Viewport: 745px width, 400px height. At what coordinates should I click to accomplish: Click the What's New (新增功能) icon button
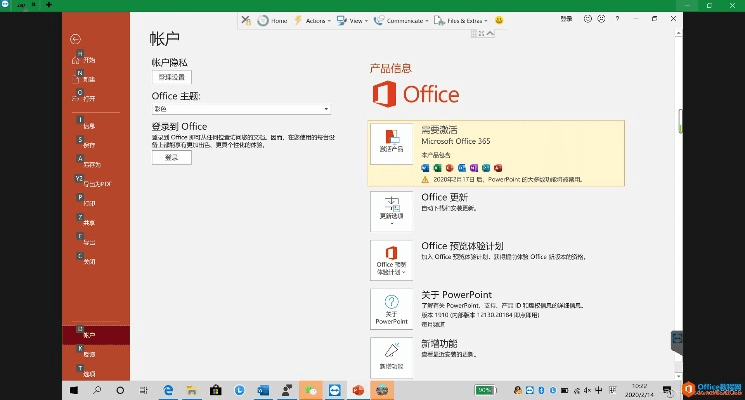coord(391,358)
